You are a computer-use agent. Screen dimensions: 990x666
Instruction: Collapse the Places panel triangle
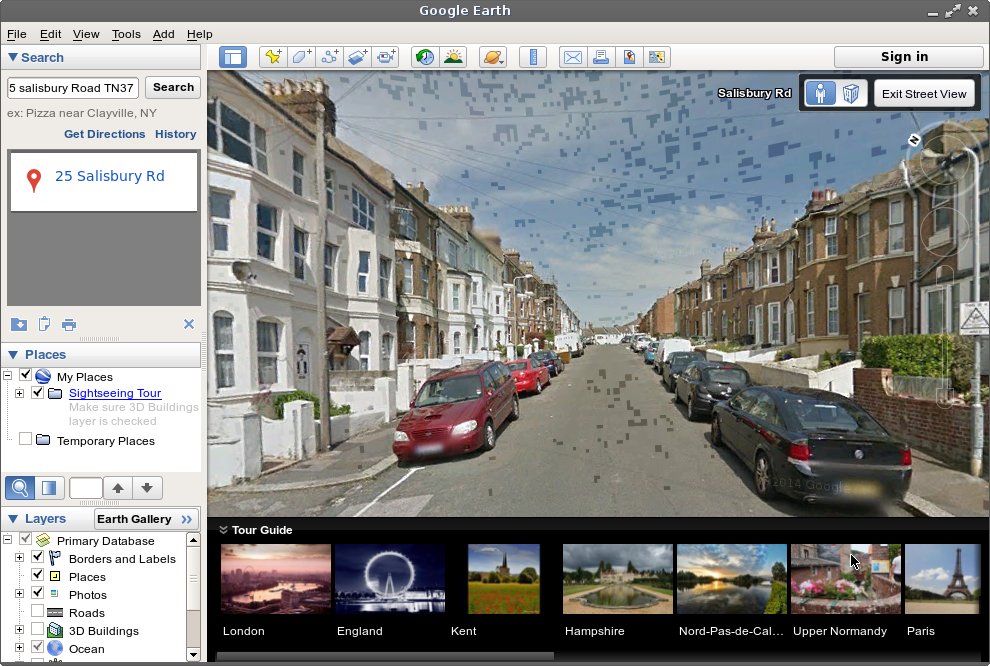tap(13, 355)
